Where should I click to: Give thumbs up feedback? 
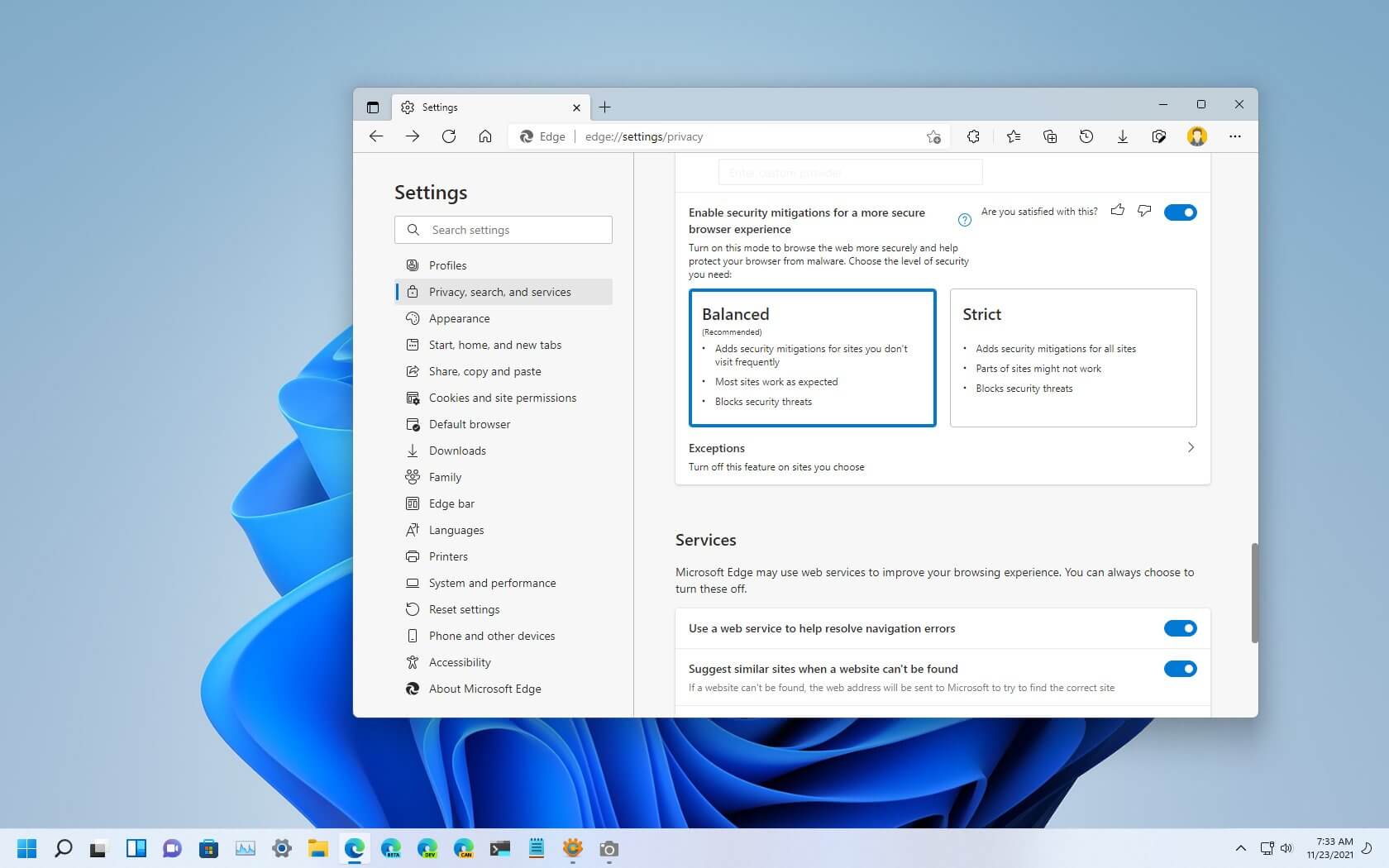pyautogui.click(x=1118, y=211)
